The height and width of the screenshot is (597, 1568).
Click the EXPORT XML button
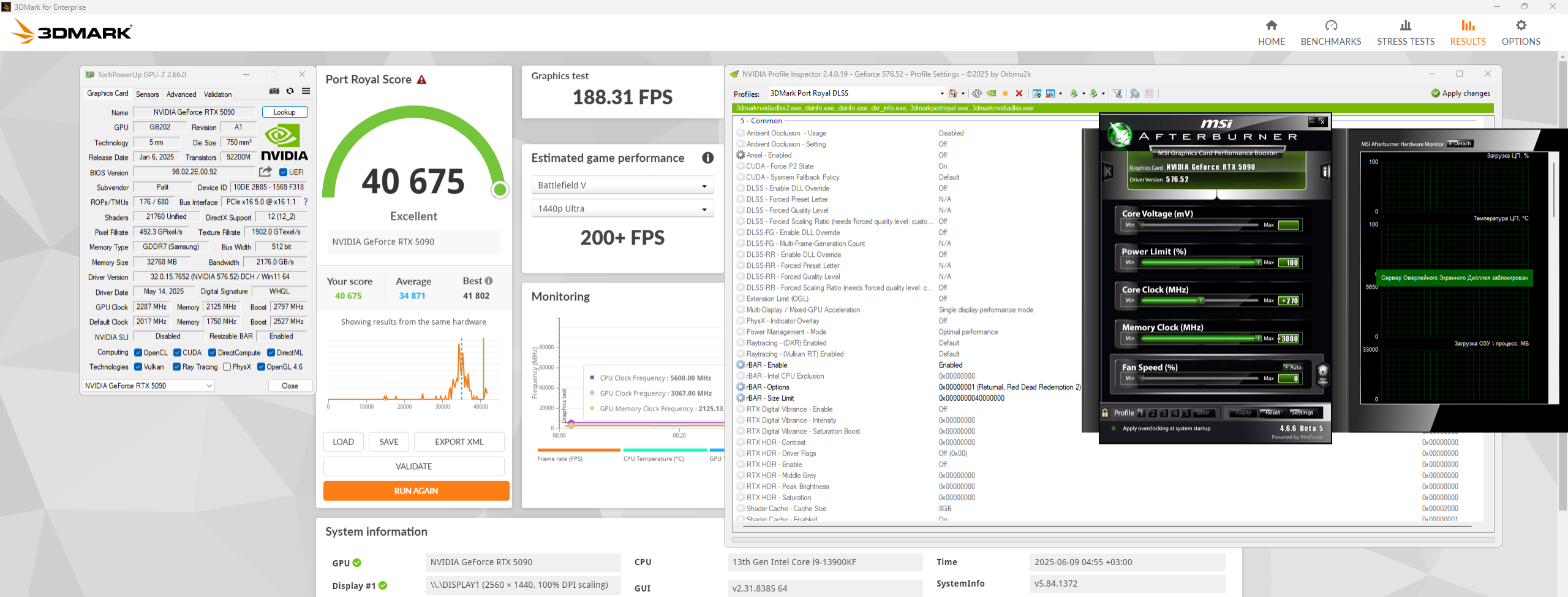(459, 442)
